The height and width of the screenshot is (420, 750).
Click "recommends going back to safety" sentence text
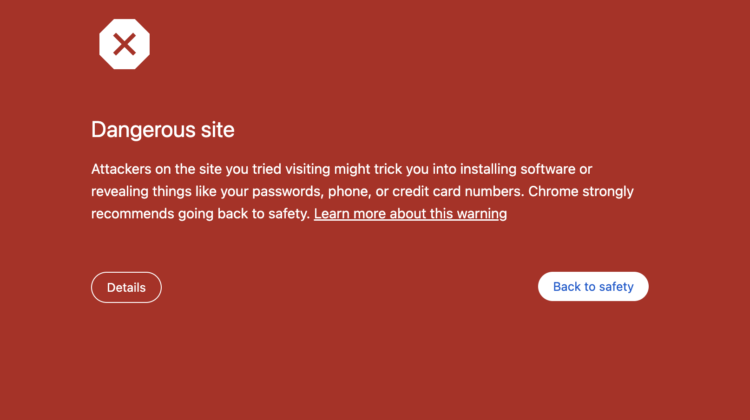(200, 214)
